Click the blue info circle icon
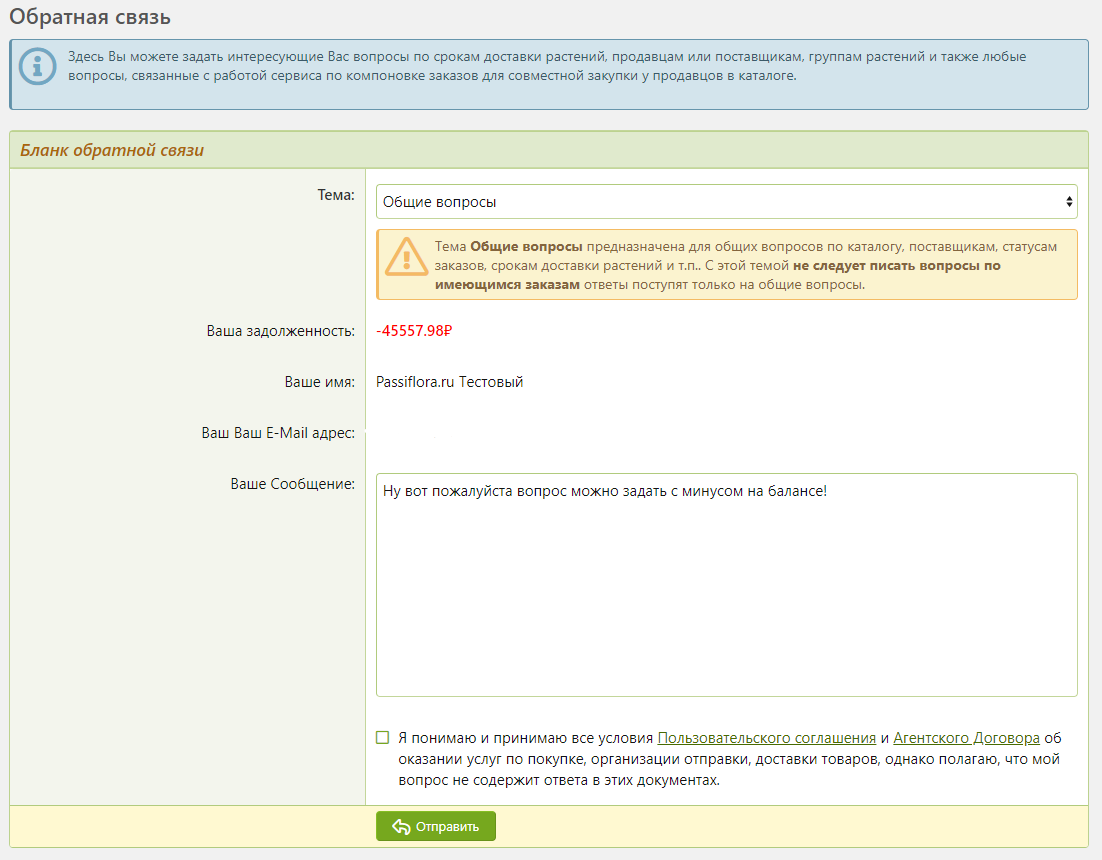 click(39, 67)
